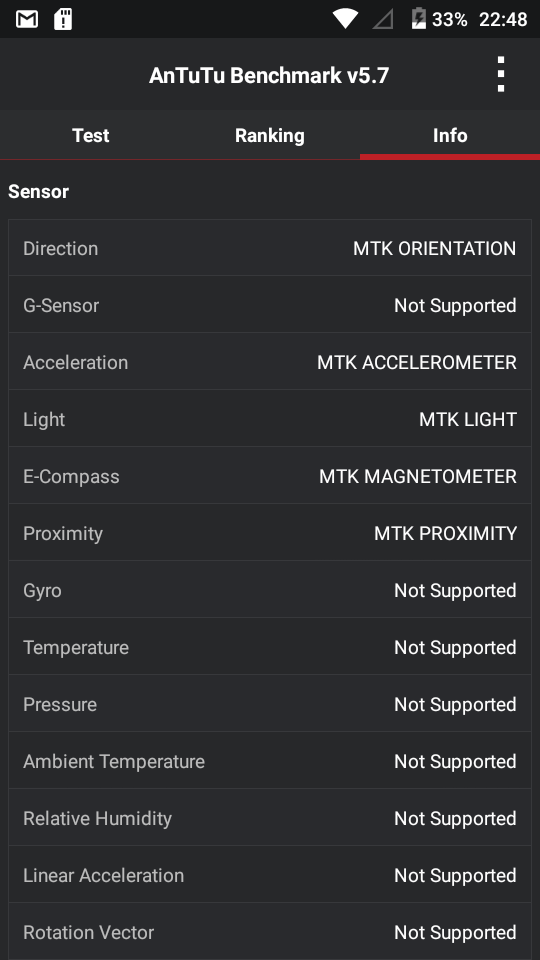Switch to the Ranking tab
The image size is (540, 960).
(270, 135)
